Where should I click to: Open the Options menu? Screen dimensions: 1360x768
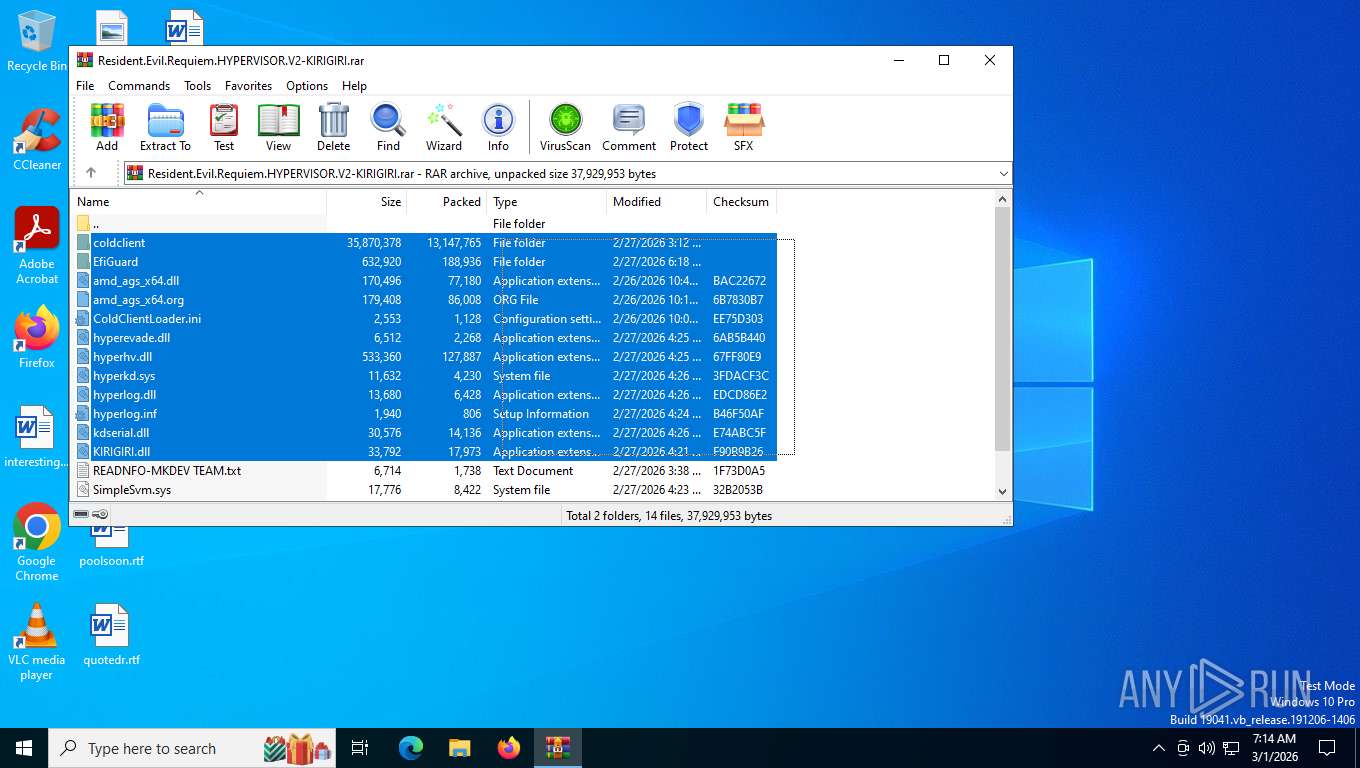pos(307,86)
